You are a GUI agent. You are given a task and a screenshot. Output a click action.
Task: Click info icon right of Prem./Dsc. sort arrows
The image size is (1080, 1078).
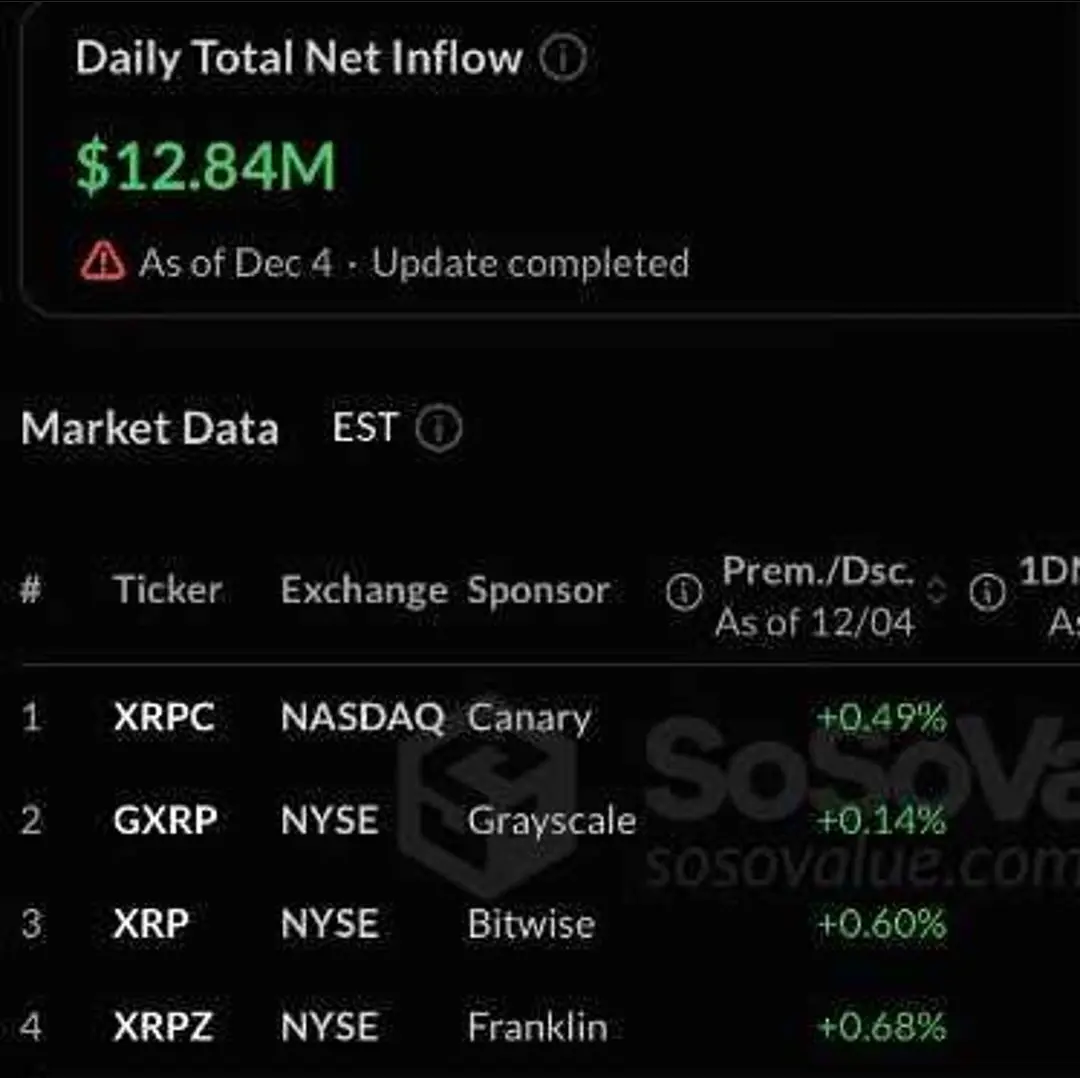pyautogui.click(x=988, y=592)
